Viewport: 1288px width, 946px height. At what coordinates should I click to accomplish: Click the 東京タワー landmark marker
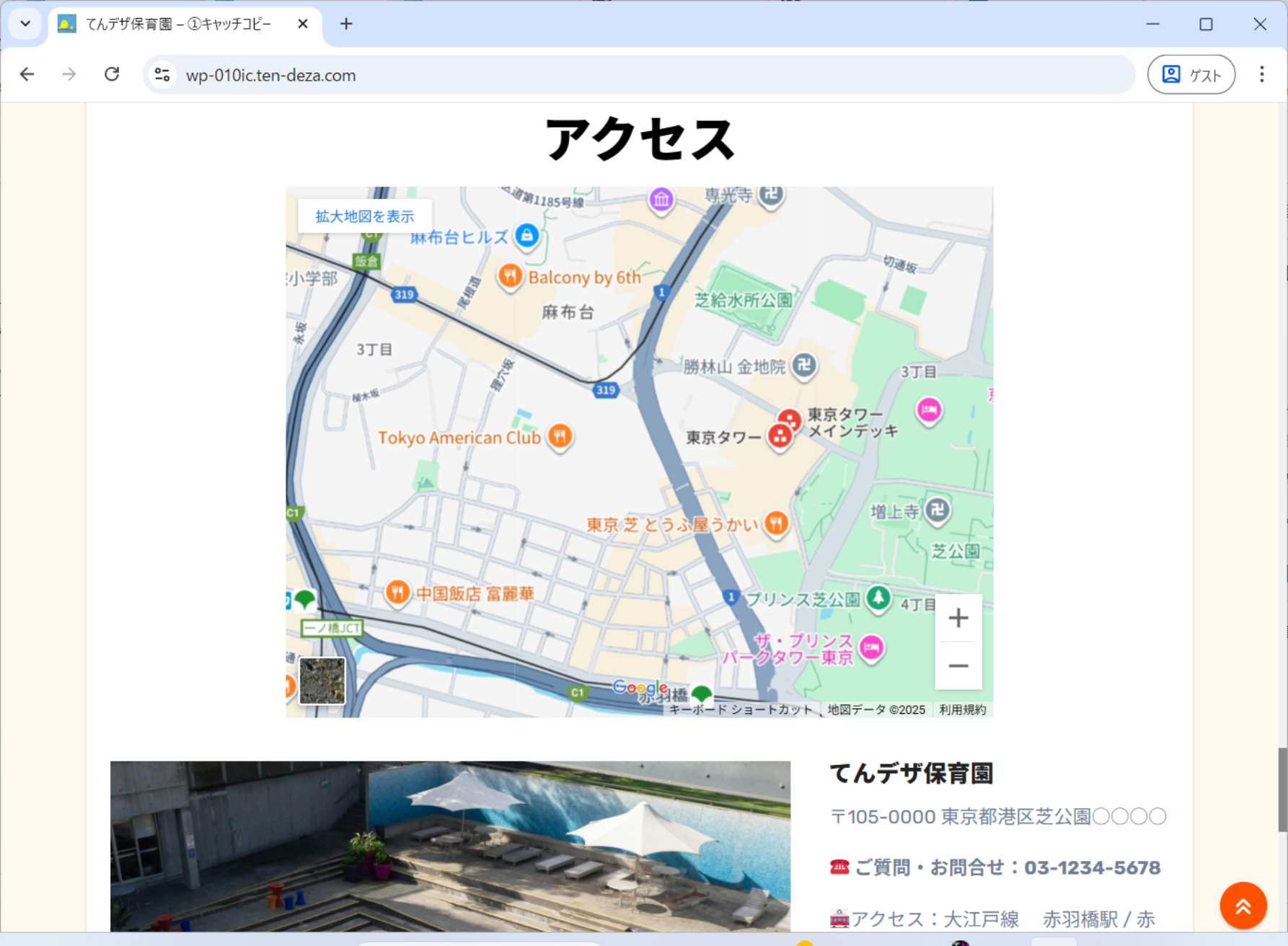[x=780, y=436]
